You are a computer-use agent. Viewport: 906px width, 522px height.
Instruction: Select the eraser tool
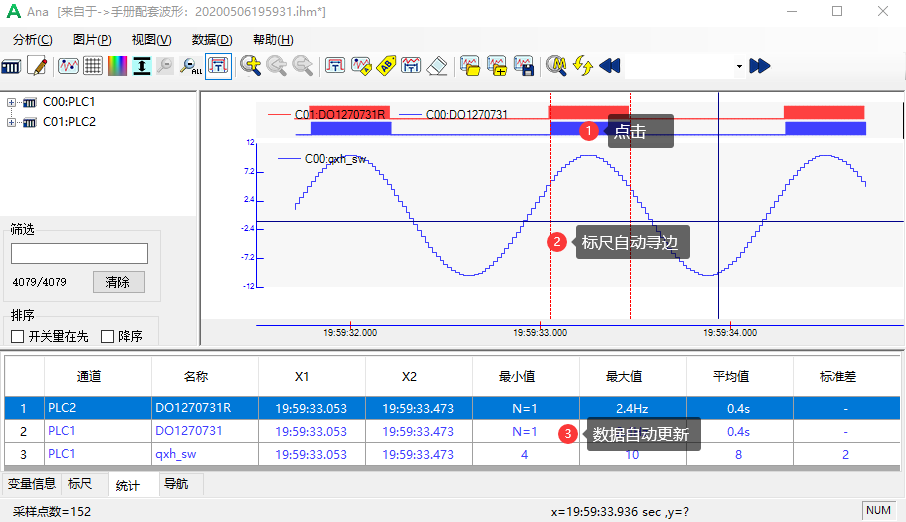coord(437,66)
